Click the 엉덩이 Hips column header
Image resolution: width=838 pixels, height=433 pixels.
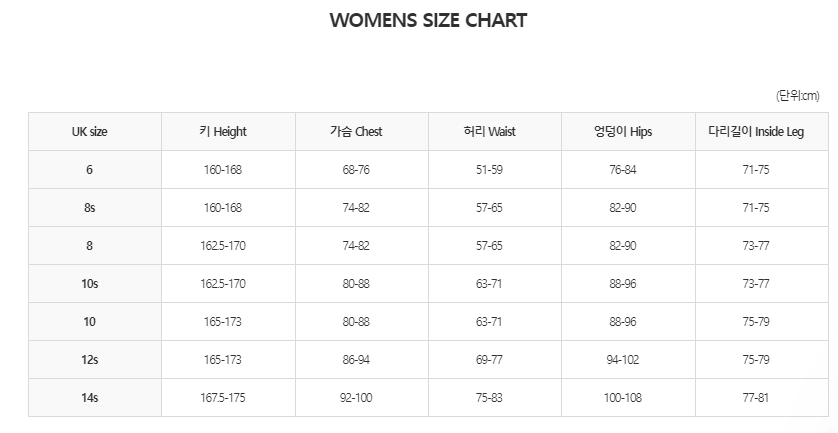pyautogui.click(x=623, y=132)
